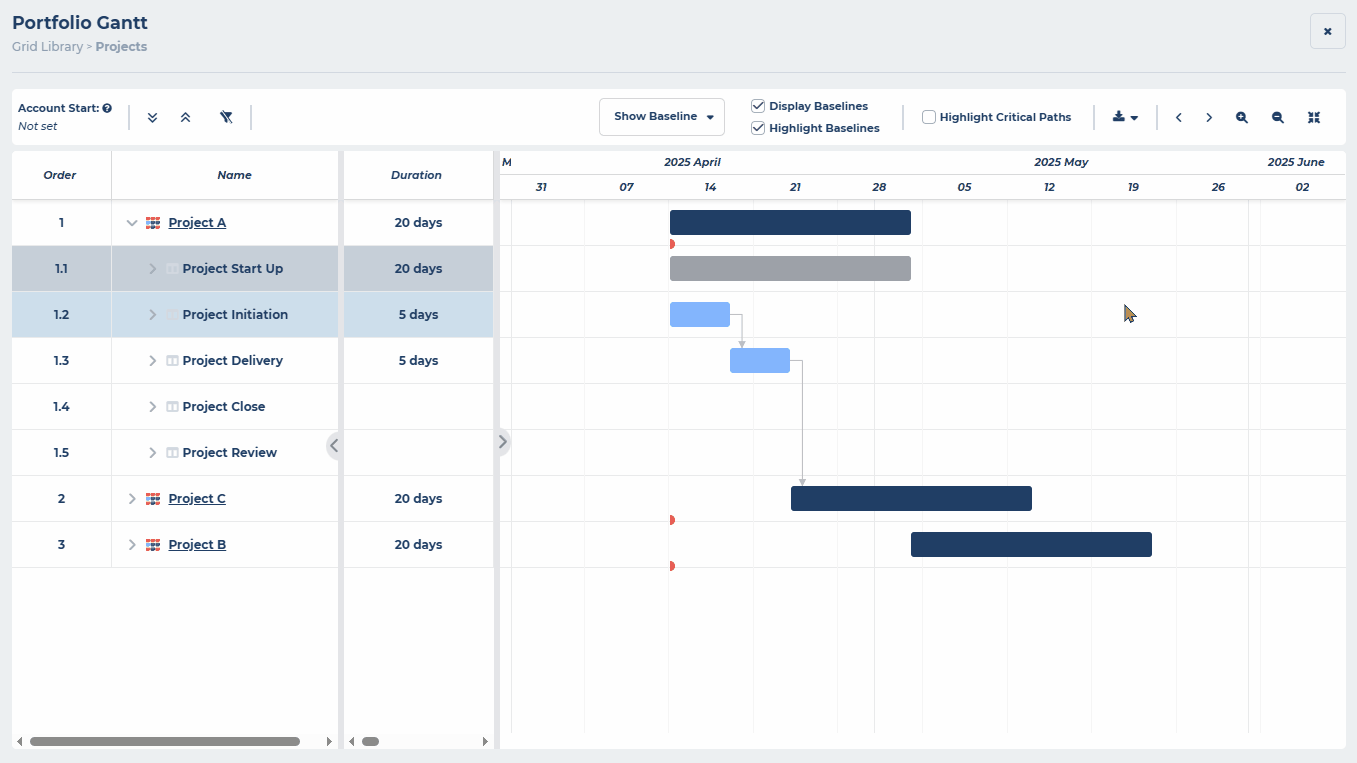This screenshot has height=763, width=1357.
Task: Open the export download icon
Action: pos(1121,117)
